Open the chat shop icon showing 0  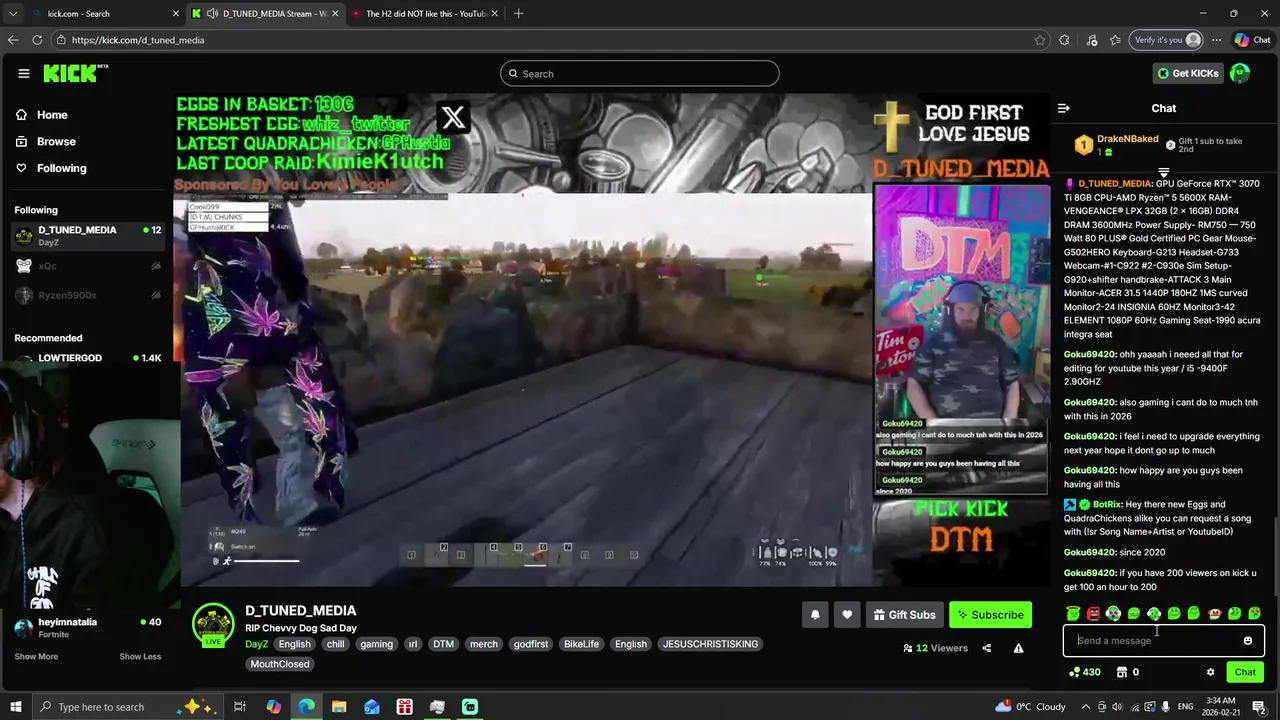coord(1127,672)
